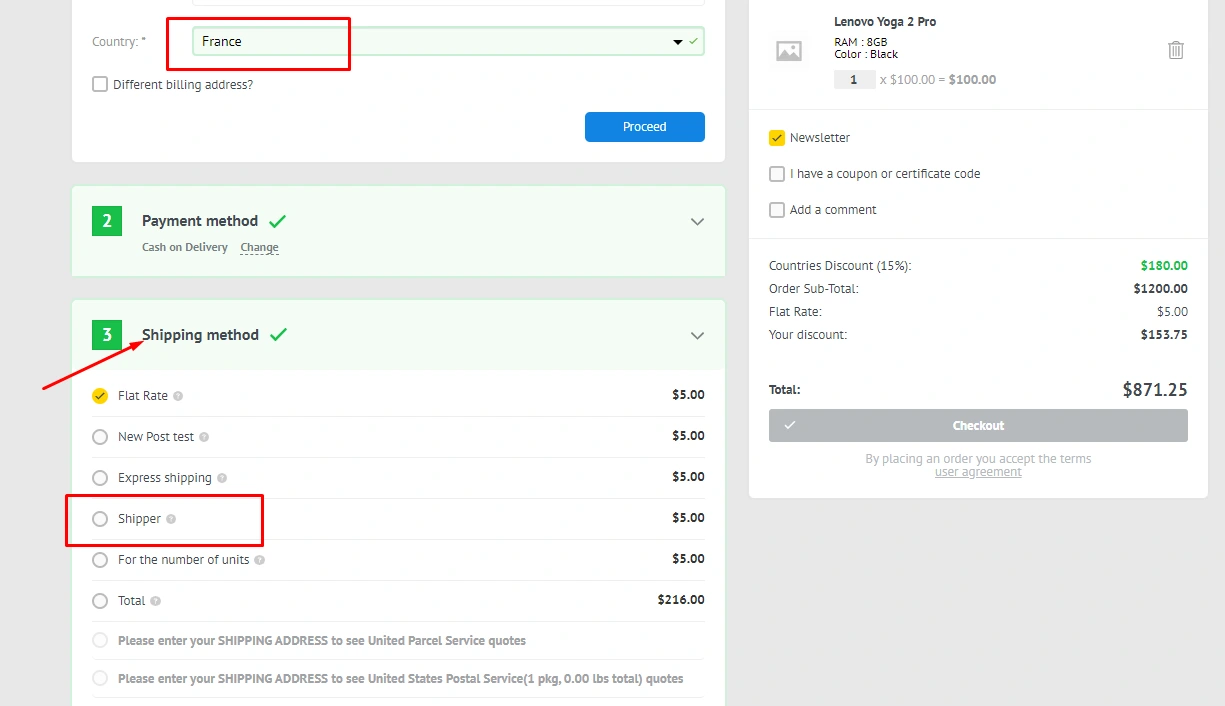
Task: Open the user agreement link
Action: 978,472
